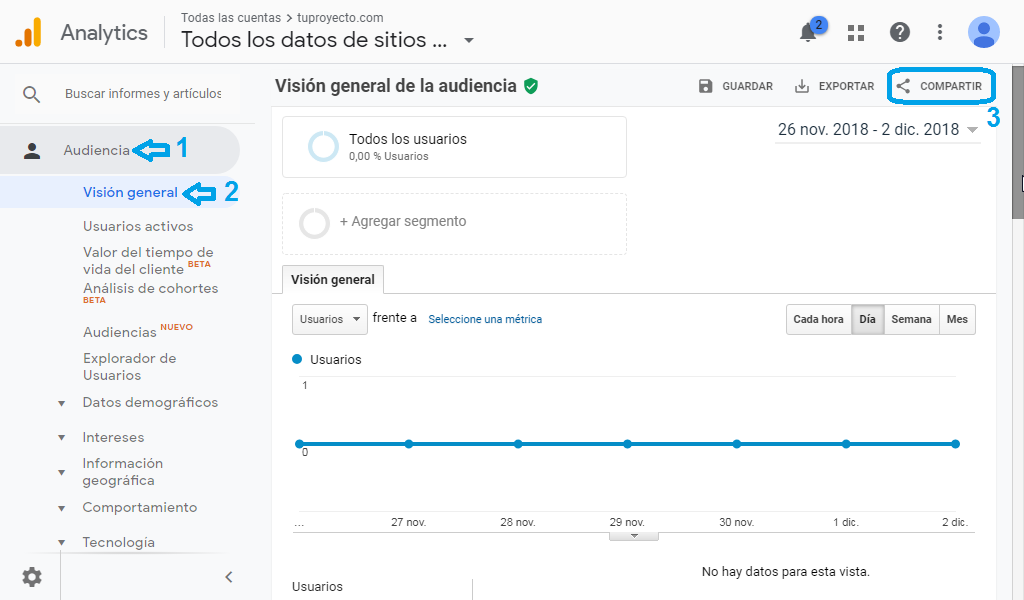This screenshot has height=600, width=1024.
Task: Open the Admin settings gear icon
Action: (x=32, y=577)
